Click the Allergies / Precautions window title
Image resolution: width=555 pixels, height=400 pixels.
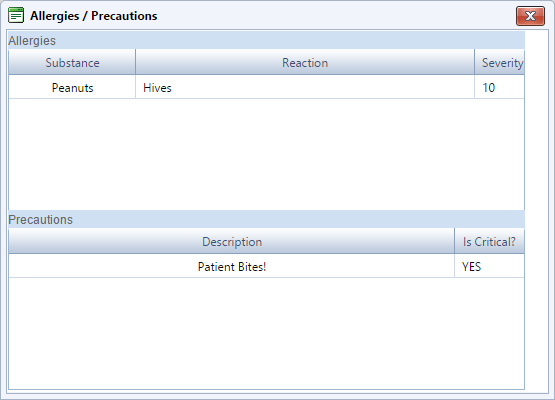94,16
